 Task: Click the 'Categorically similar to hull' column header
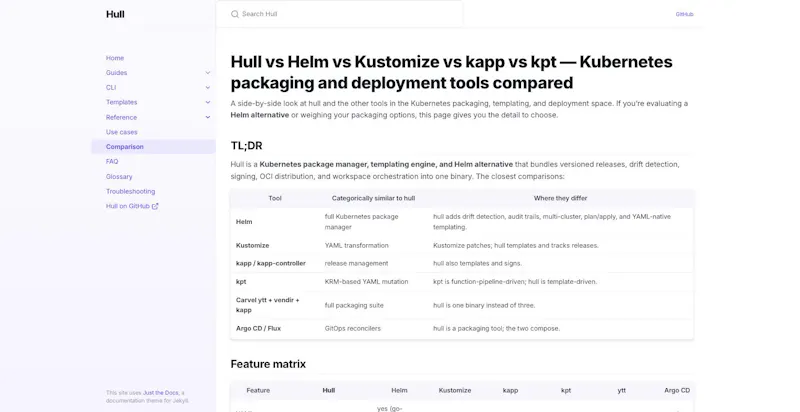pyautogui.click(x=373, y=198)
